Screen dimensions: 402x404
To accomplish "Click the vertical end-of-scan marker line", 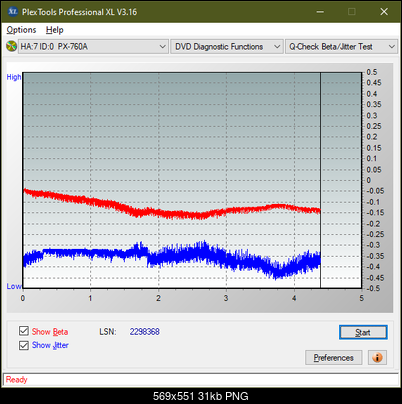I will coord(321,180).
